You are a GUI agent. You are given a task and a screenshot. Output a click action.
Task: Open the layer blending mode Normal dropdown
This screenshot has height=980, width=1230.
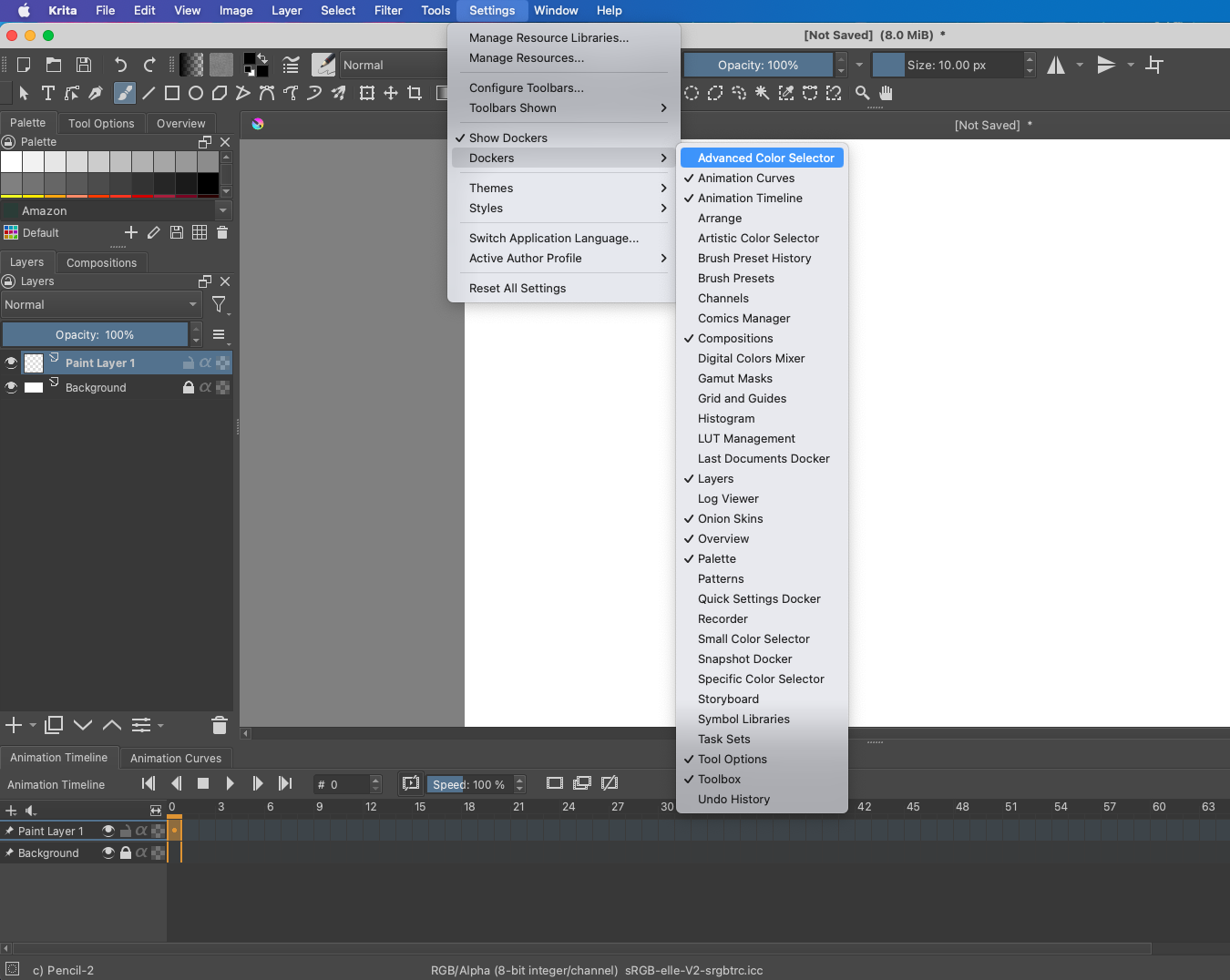[x=101, y=304]
